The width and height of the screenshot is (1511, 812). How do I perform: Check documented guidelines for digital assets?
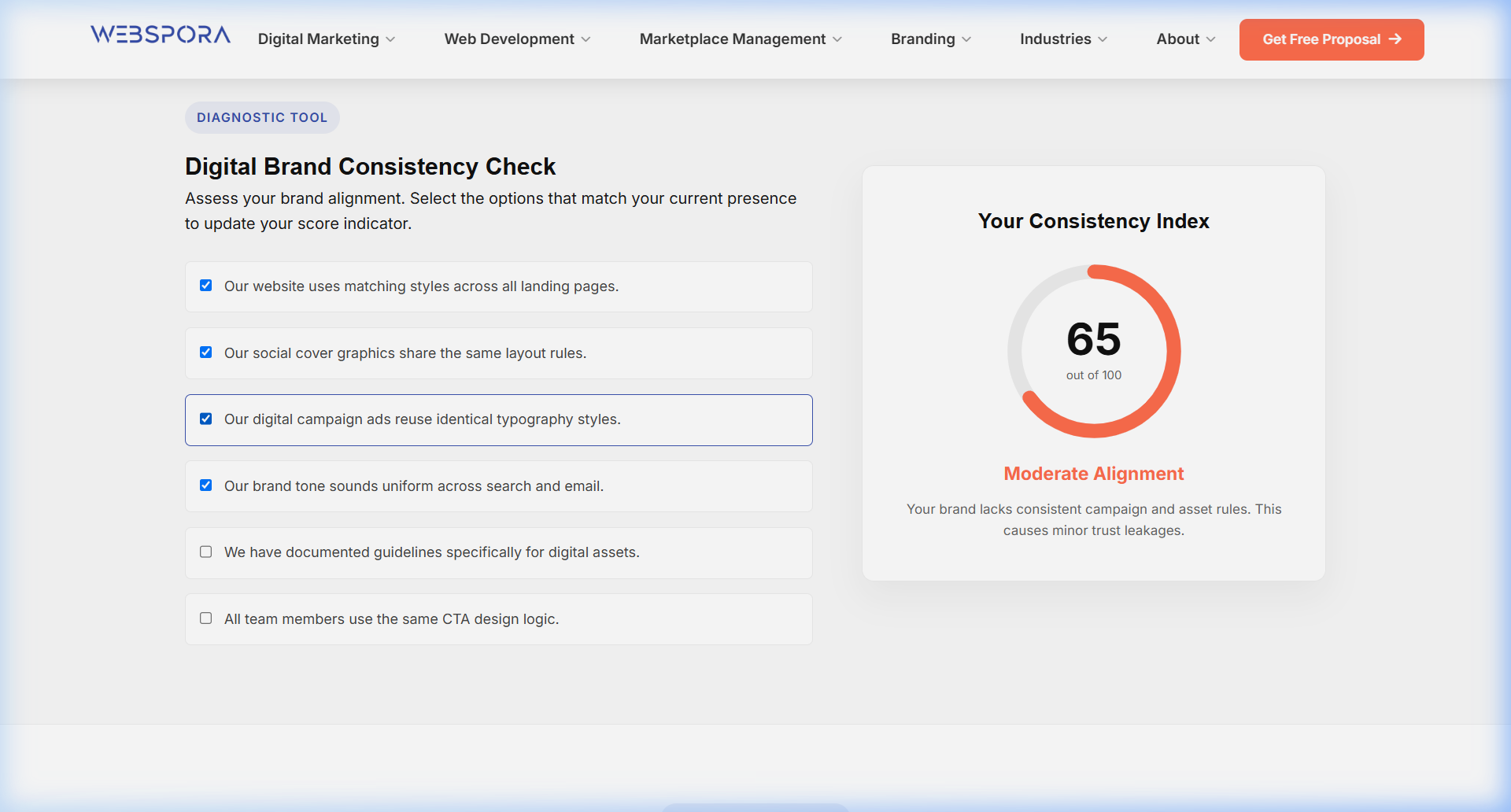[206, 552]
